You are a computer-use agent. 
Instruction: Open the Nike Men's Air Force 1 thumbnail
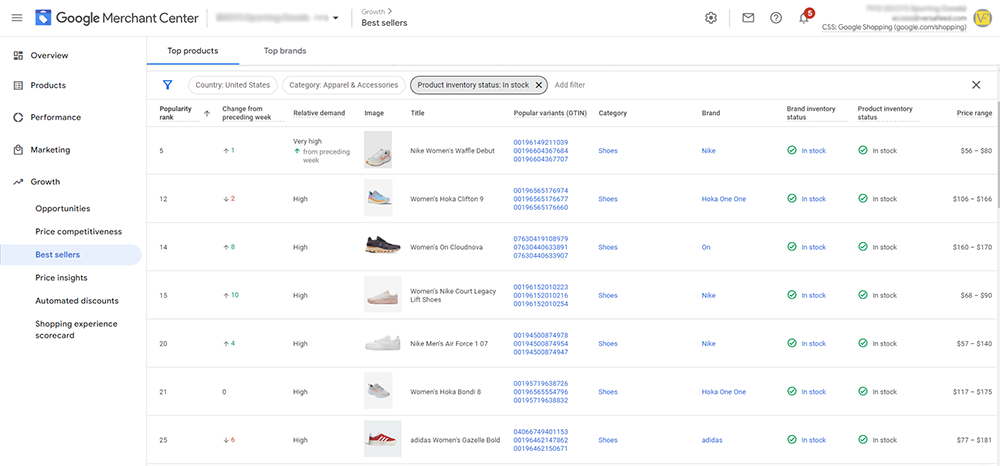tap(383, 343)
